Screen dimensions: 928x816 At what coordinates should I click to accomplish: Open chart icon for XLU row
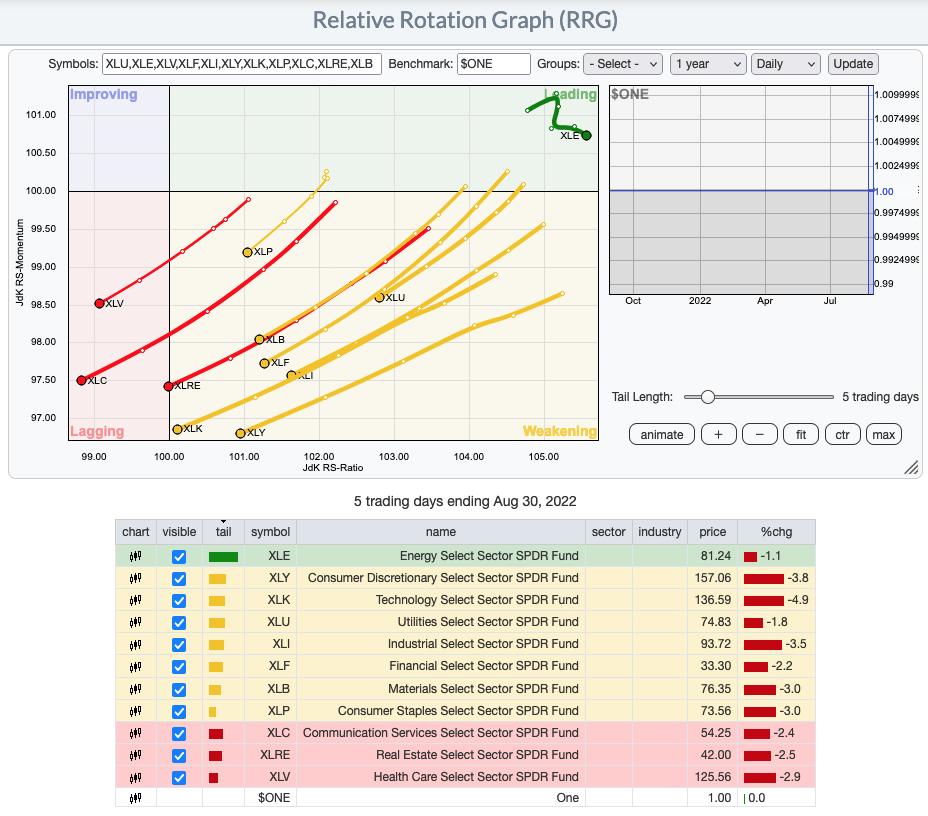click(x=136, y=623)
